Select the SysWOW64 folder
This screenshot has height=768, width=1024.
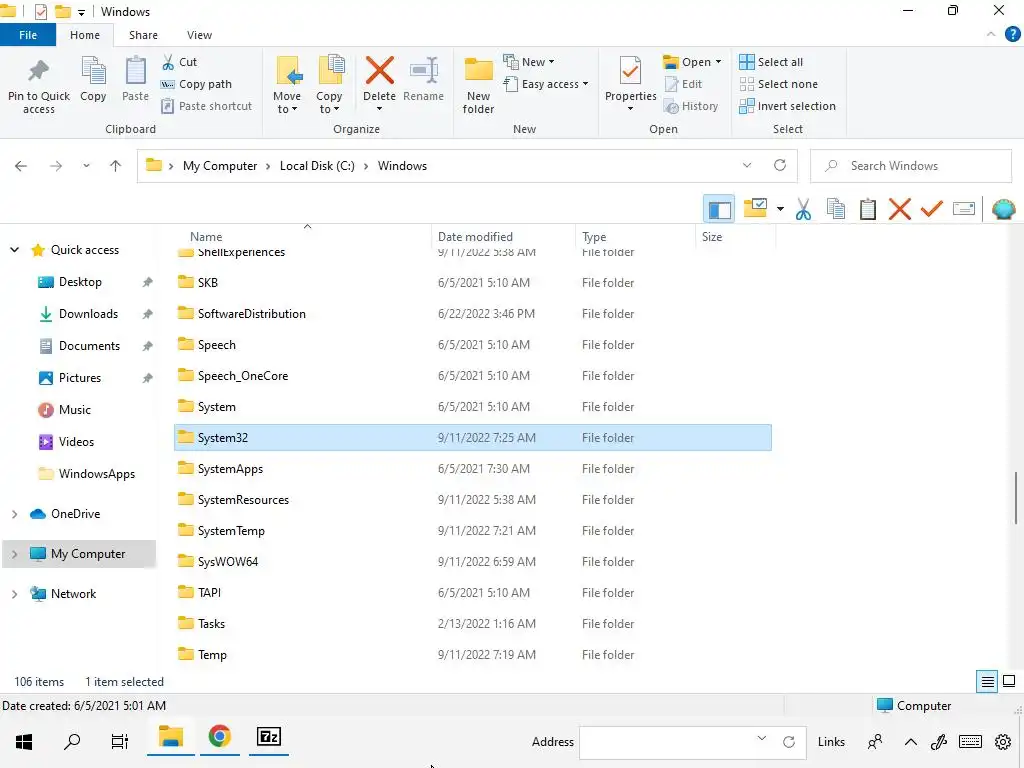point(473,562)
